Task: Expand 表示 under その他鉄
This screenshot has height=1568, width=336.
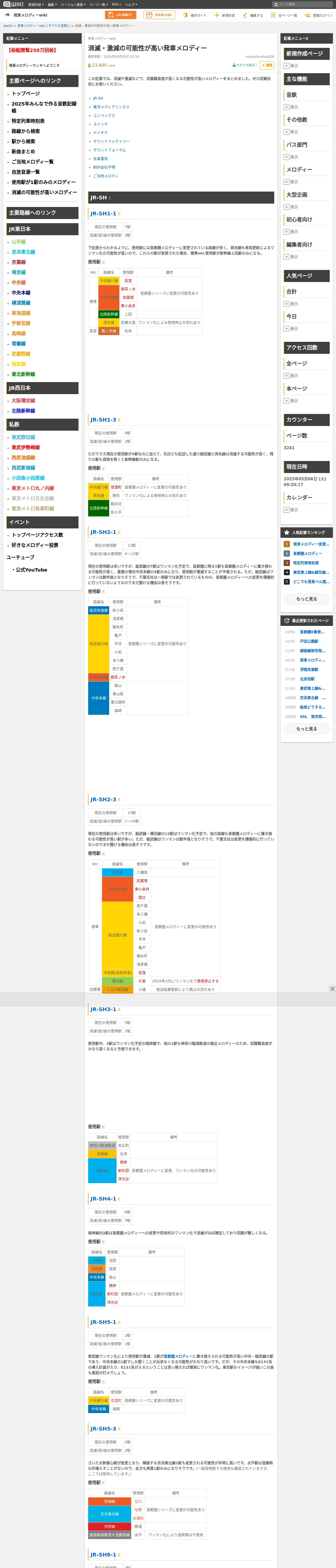Action: pyautogui.click(x=291, y=132)
